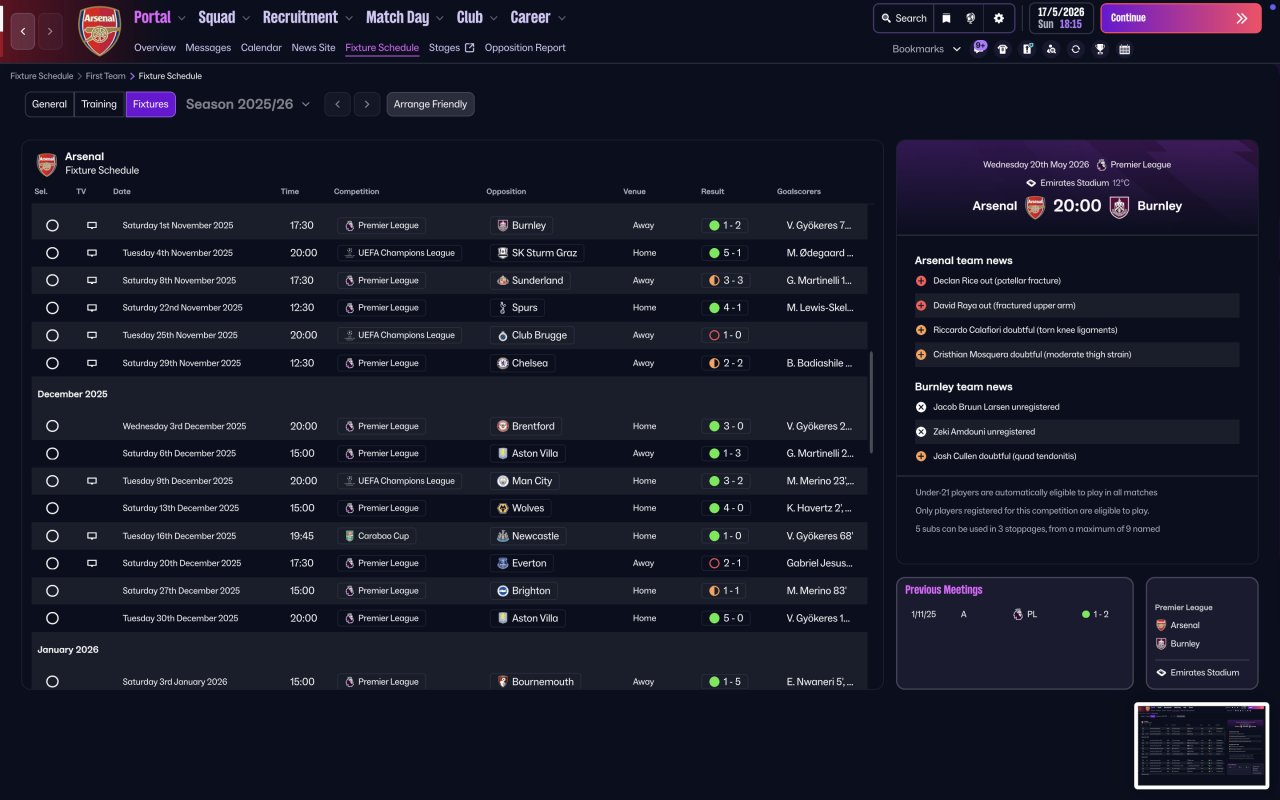Click the Chelsea club badge in the fixture list
The width and height of the screenshot is (1280, 800).
[503, 363]
